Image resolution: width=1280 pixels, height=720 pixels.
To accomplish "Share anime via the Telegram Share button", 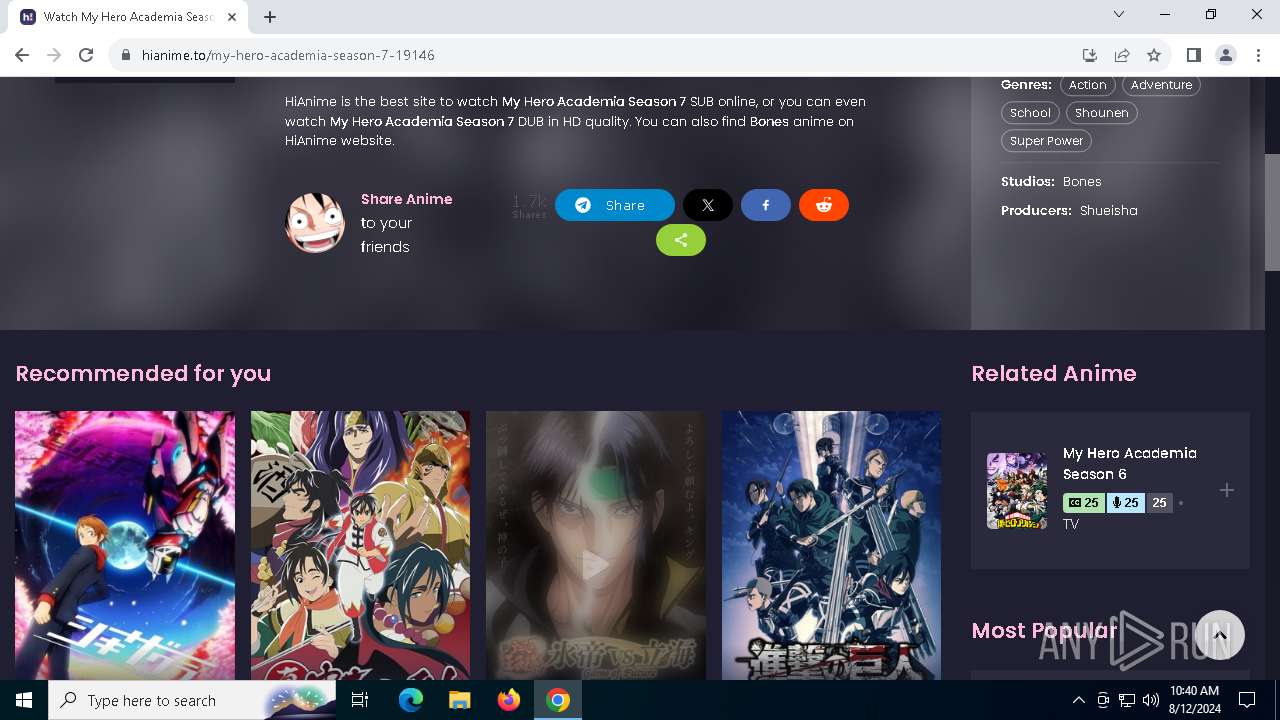I will point(615,205).
